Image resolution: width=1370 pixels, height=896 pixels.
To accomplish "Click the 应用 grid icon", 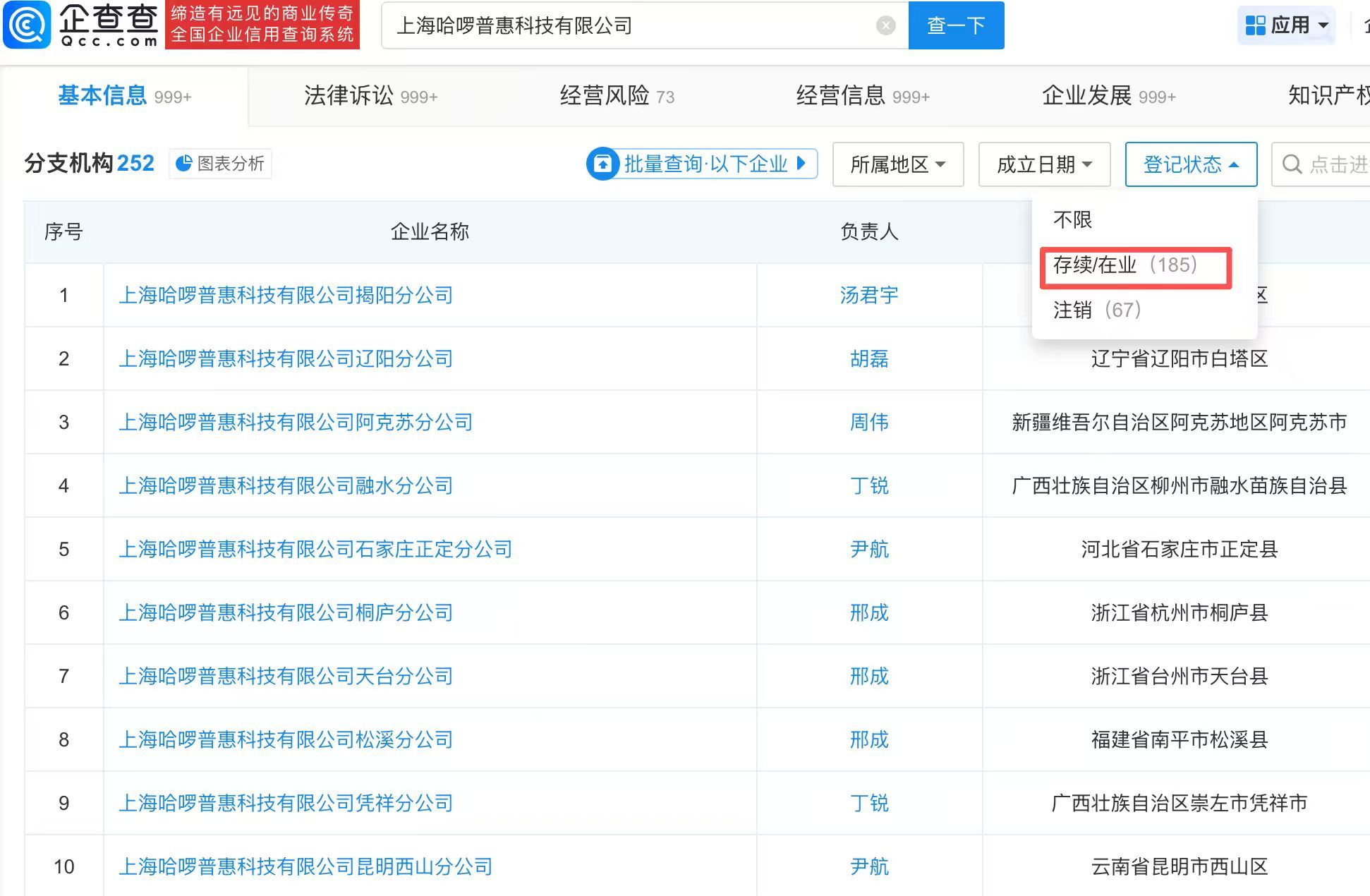I will [x=1255, y=26].
